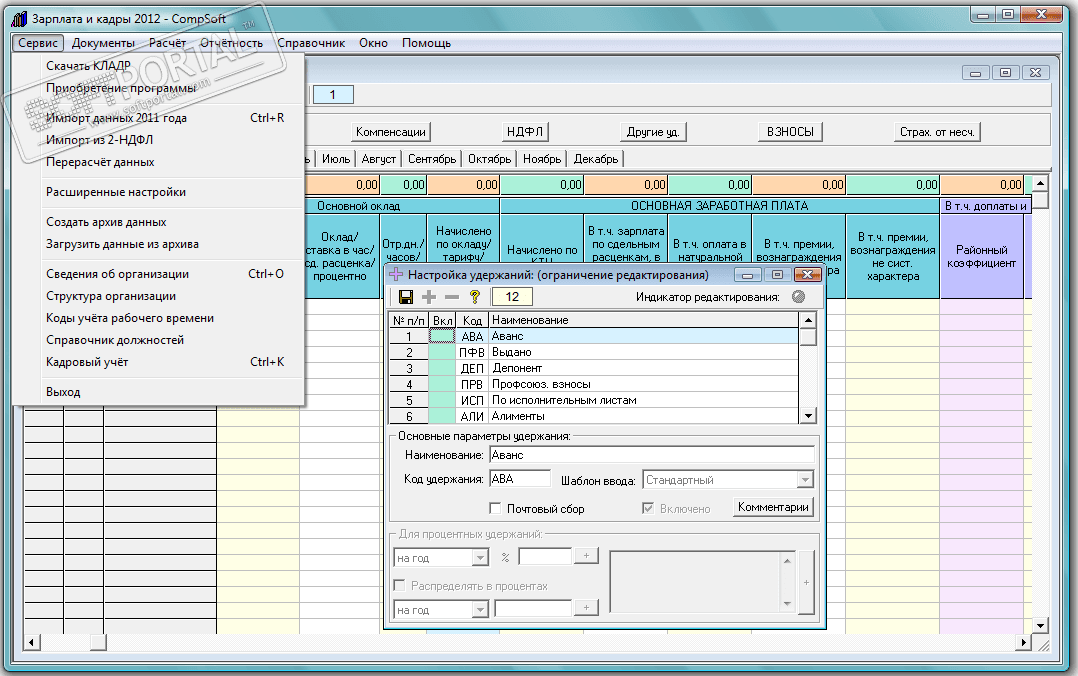
Task: Click the Другие уд. button
Action: (x=653, y=131)
